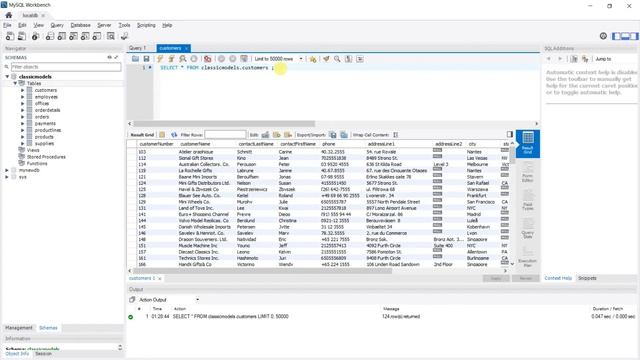Open SQL script file icon in the main toolbar
This screenshot has height=360, width=640.
click(x=22, y=36)
